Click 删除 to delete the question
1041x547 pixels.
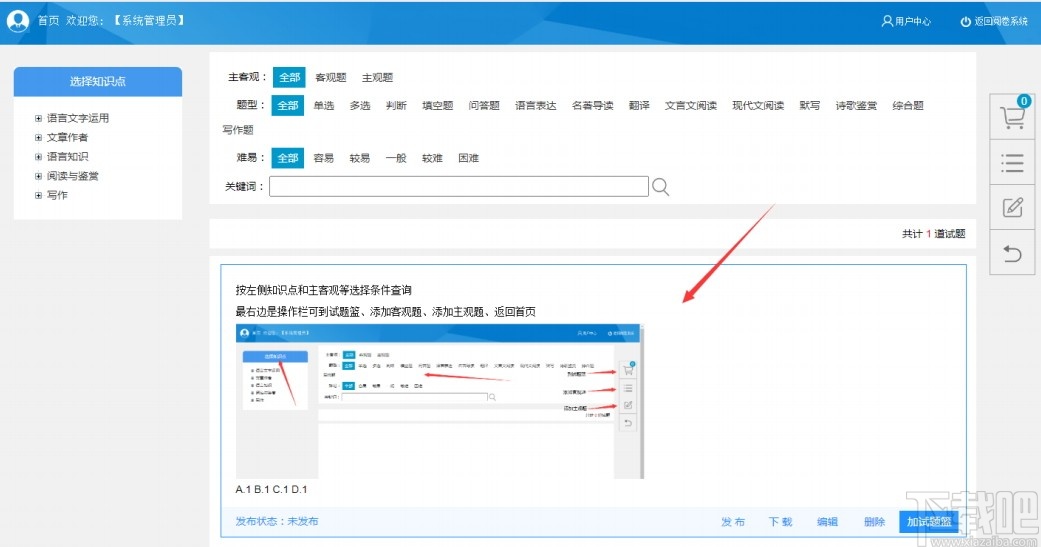[874, 522]
